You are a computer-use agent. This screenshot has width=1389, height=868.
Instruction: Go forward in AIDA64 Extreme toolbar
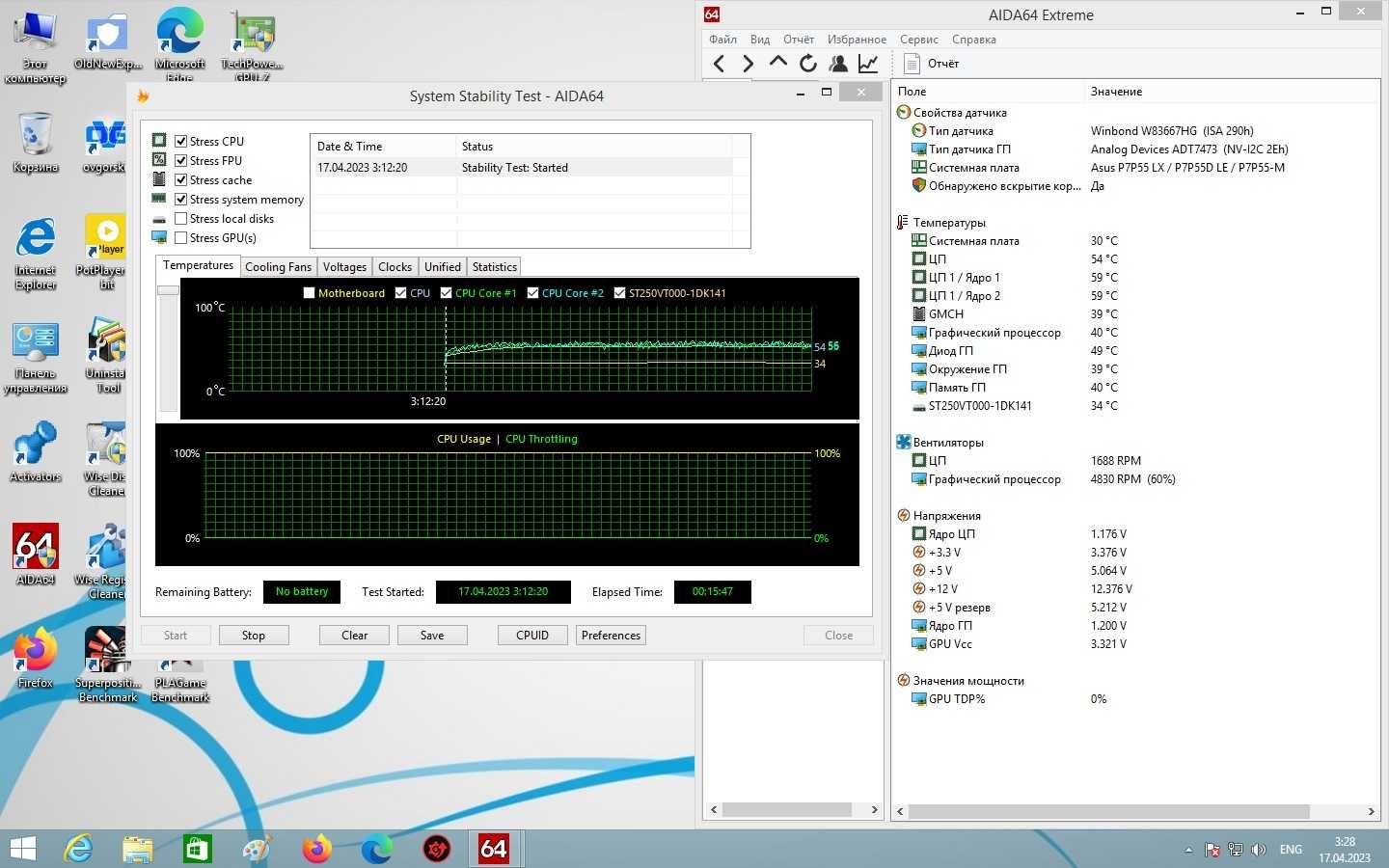click(x=748, y=64)
